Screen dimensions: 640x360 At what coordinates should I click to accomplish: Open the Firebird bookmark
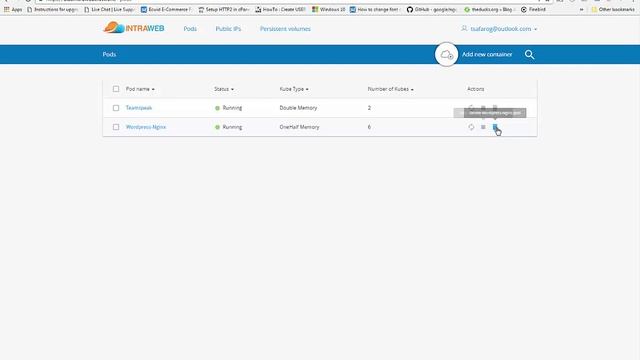click(x=533, y=9)
